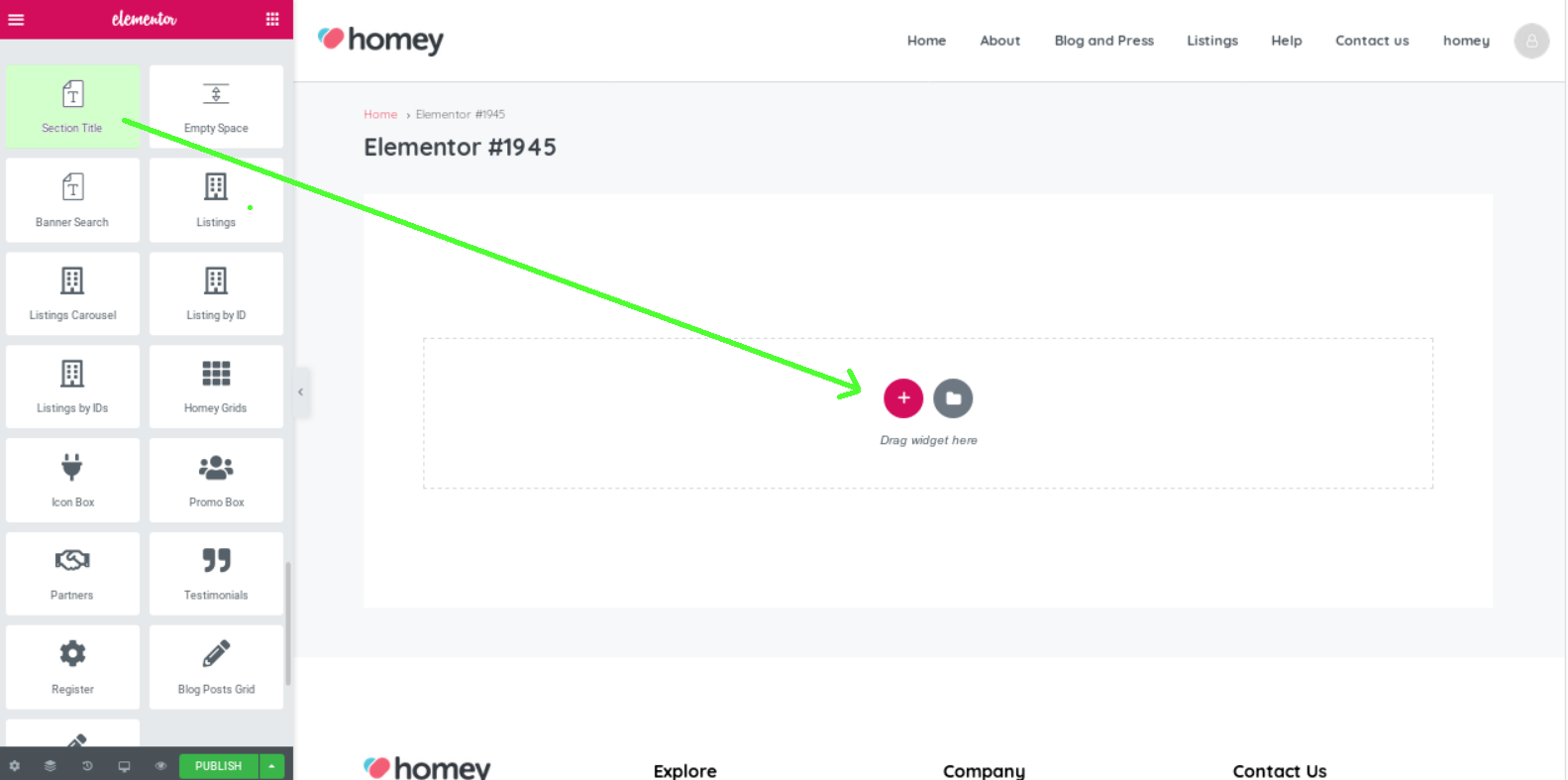Image resolution: width=1568 pixels, height=780 pixels.
Task: Open the Elementor hamburger menu
Action: [x=16, y=19]
